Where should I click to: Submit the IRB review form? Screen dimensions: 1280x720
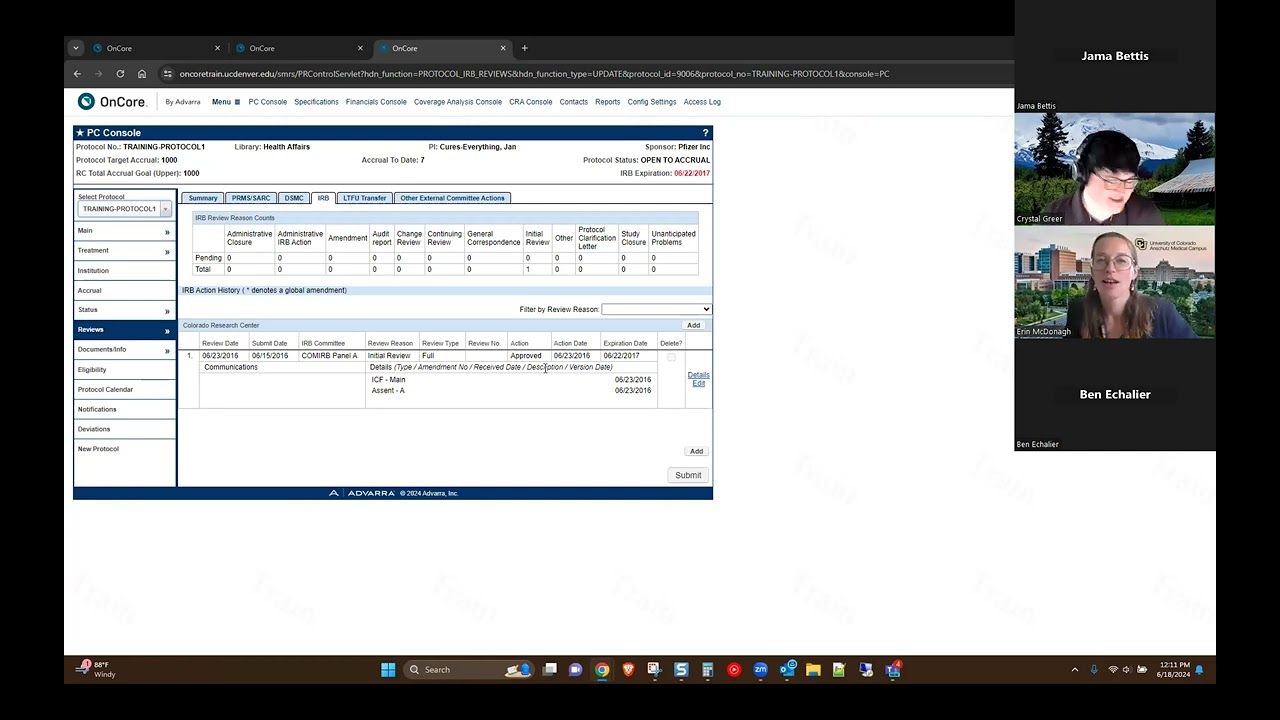click(x=688, y=475)
